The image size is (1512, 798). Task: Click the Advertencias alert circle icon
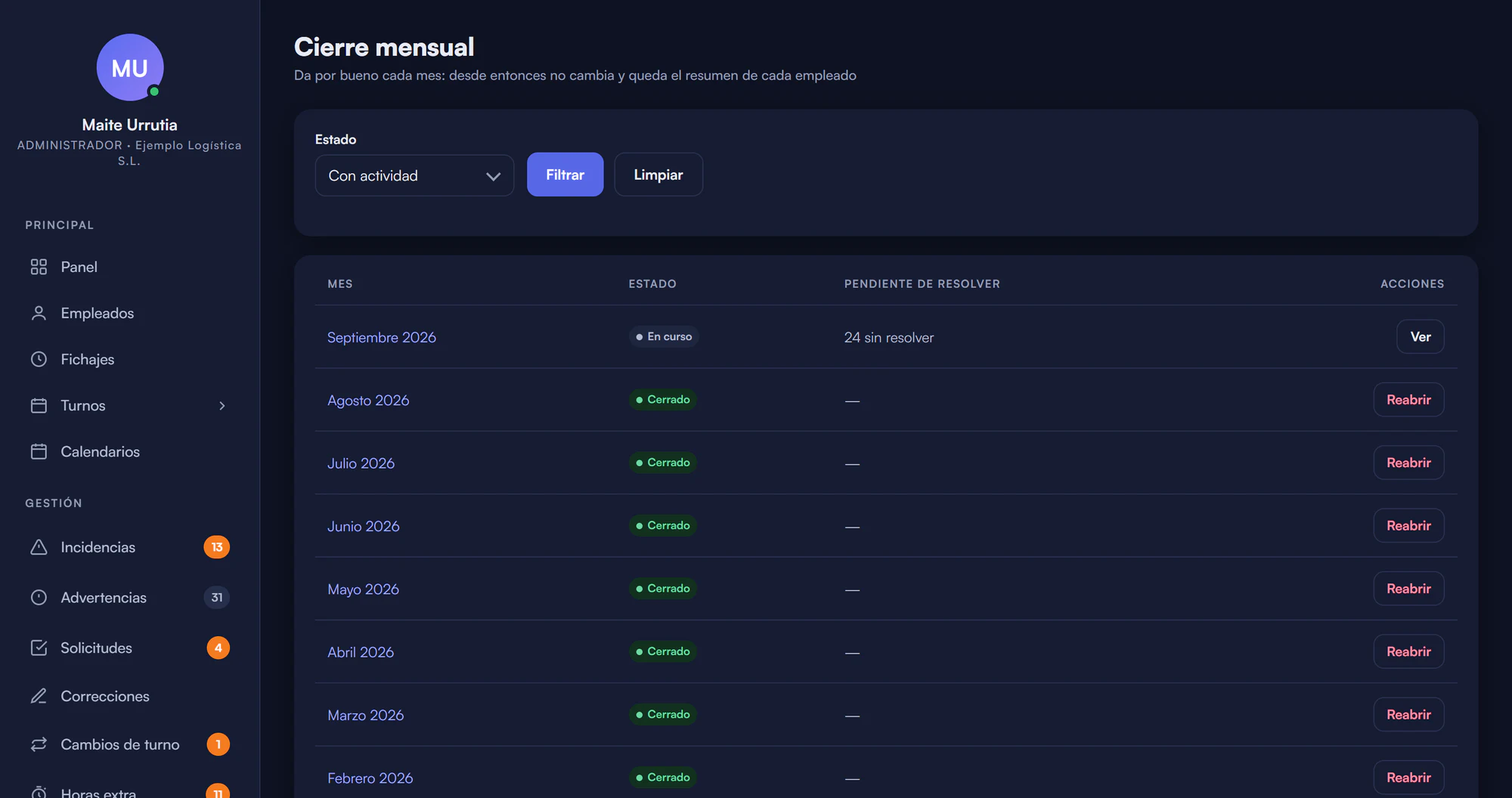point(39,597)
